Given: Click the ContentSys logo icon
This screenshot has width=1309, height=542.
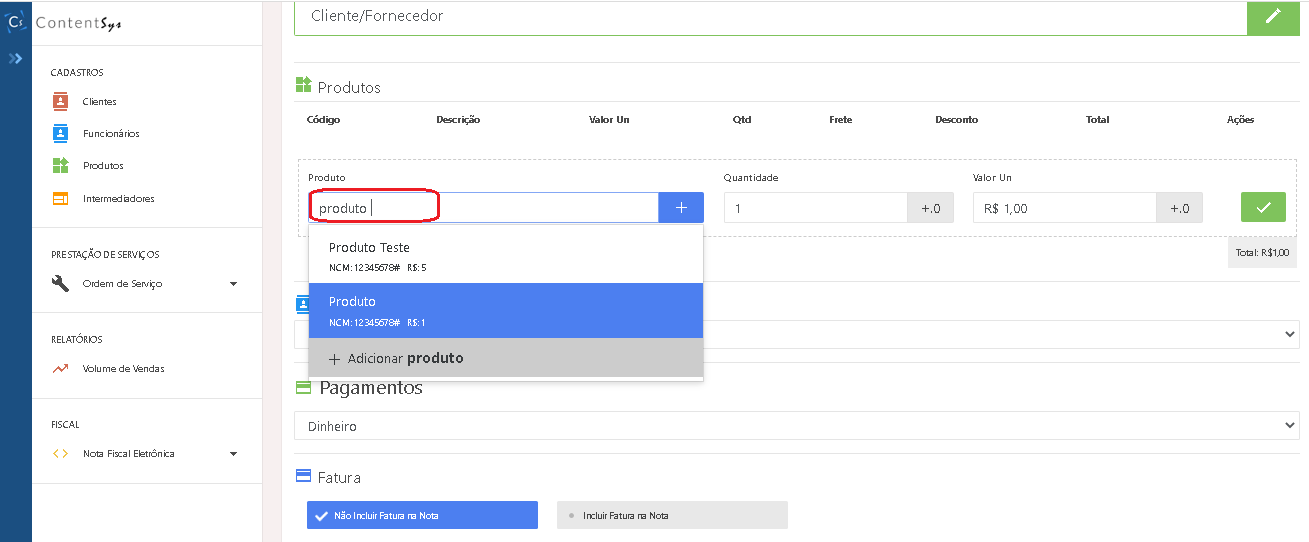Looking at the screenshot, I should [16, 22].
